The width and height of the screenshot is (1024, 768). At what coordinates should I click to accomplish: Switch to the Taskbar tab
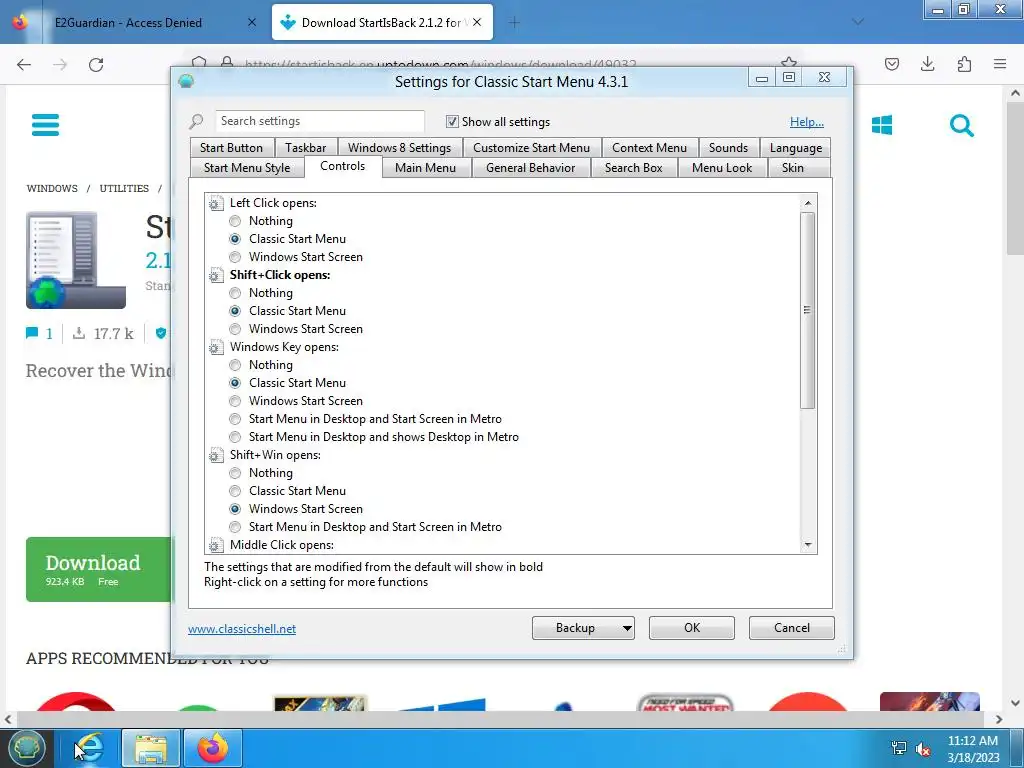click(306, 148)
